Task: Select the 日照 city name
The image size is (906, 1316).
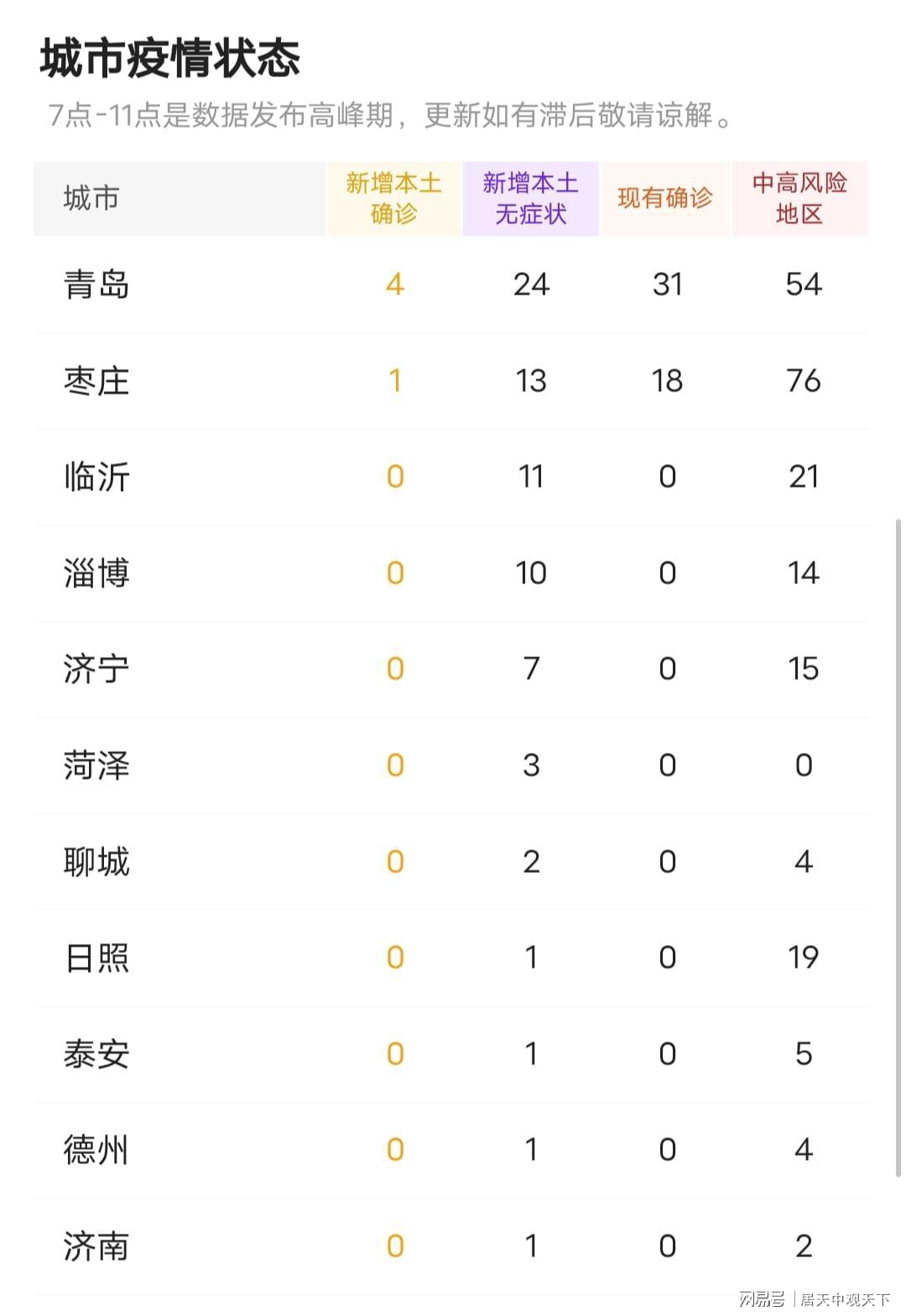Action: pos(96,958)
